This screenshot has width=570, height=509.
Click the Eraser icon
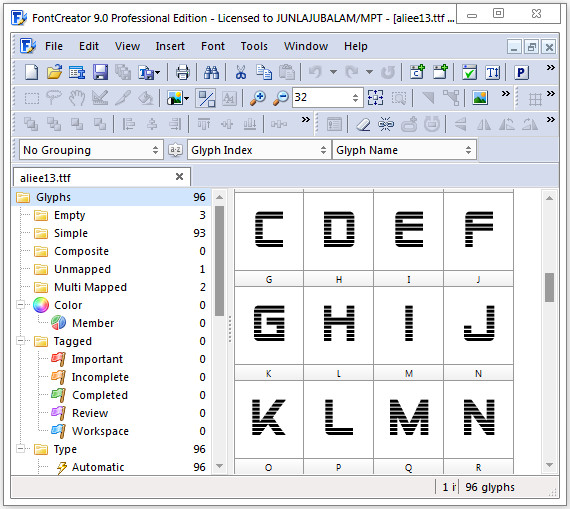[362, 124]
